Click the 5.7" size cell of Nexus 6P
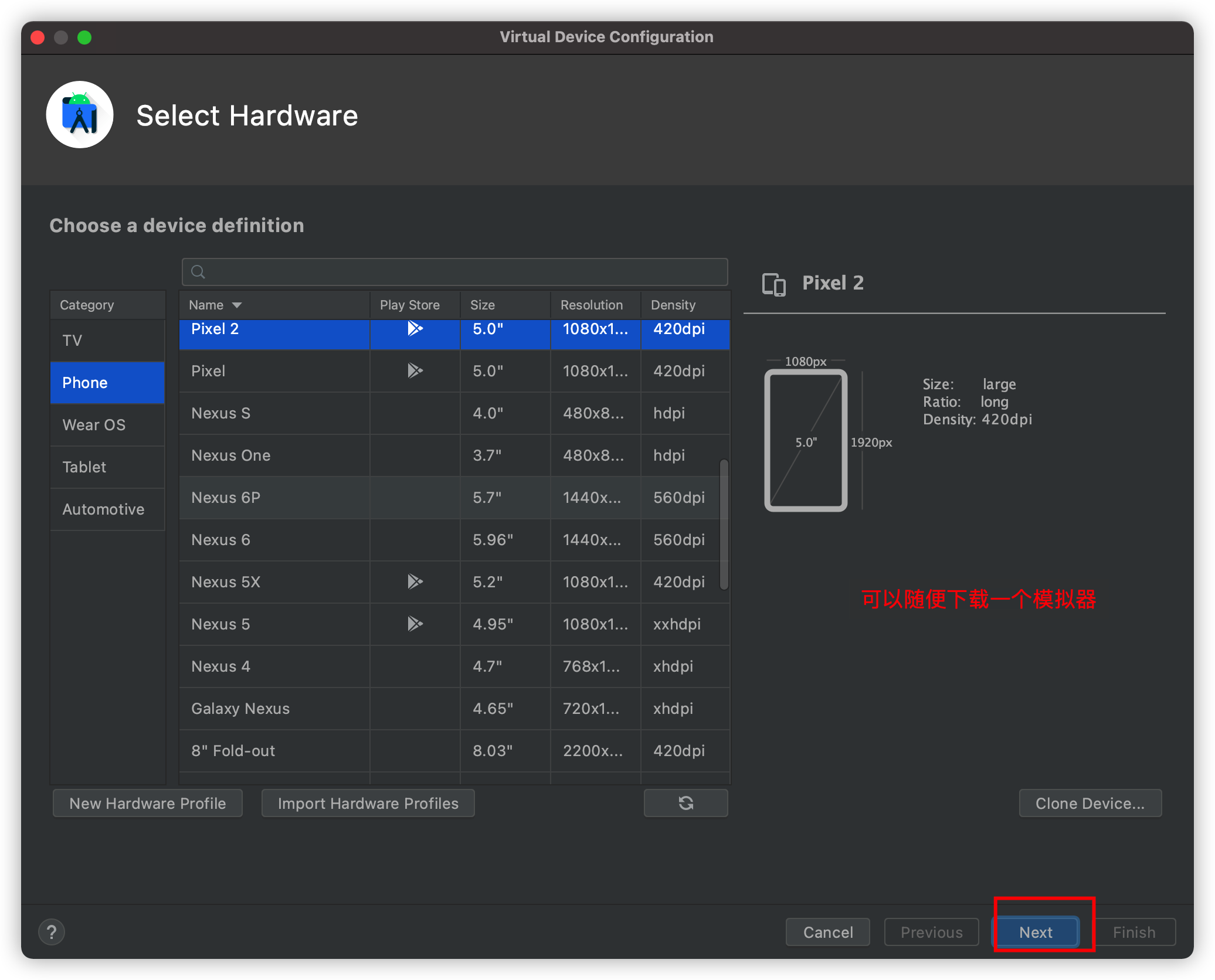Viewport: 1215px width, 980px height. coord(505,498)
